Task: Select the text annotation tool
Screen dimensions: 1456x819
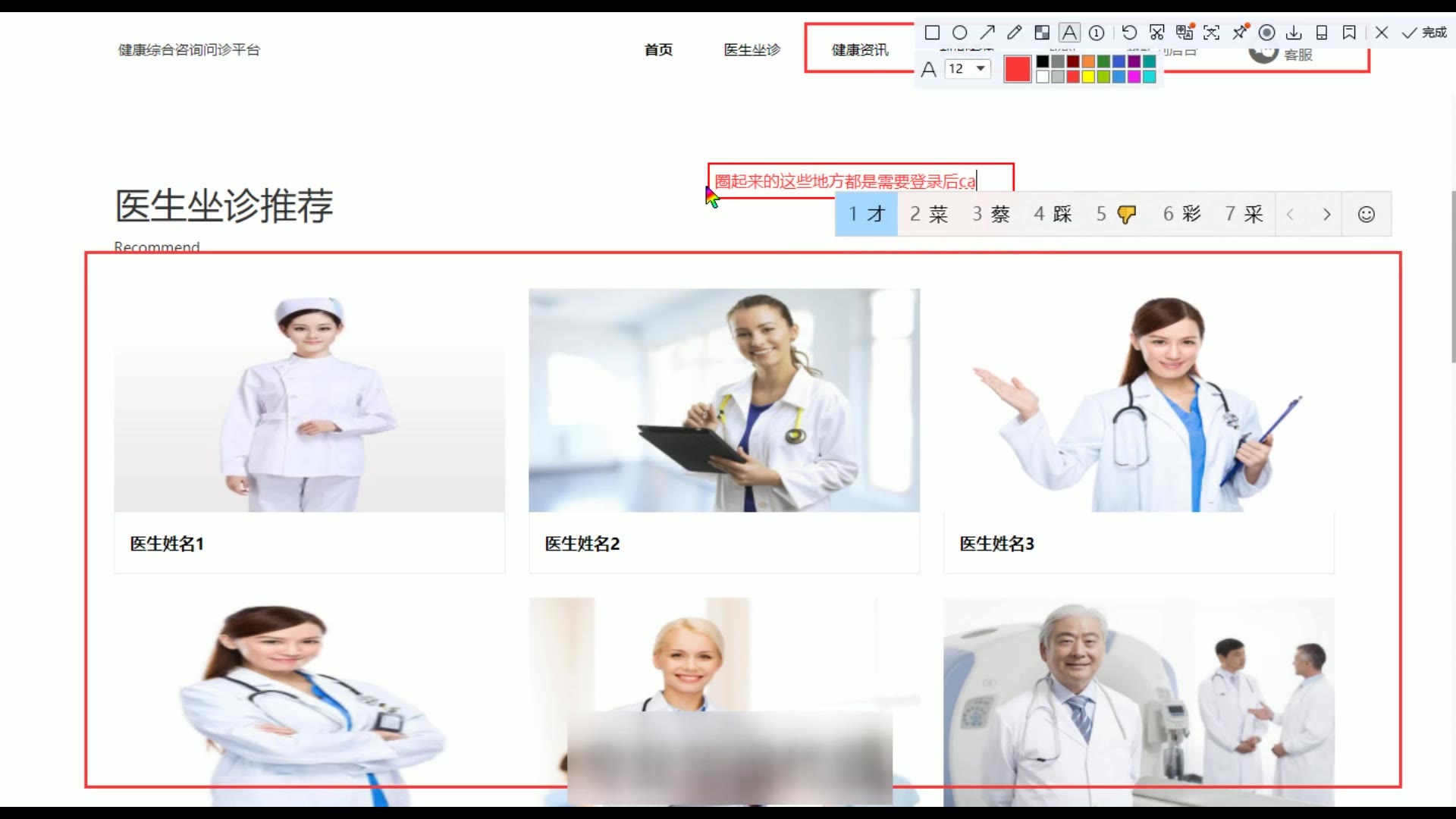Action: pos(1069,33)
